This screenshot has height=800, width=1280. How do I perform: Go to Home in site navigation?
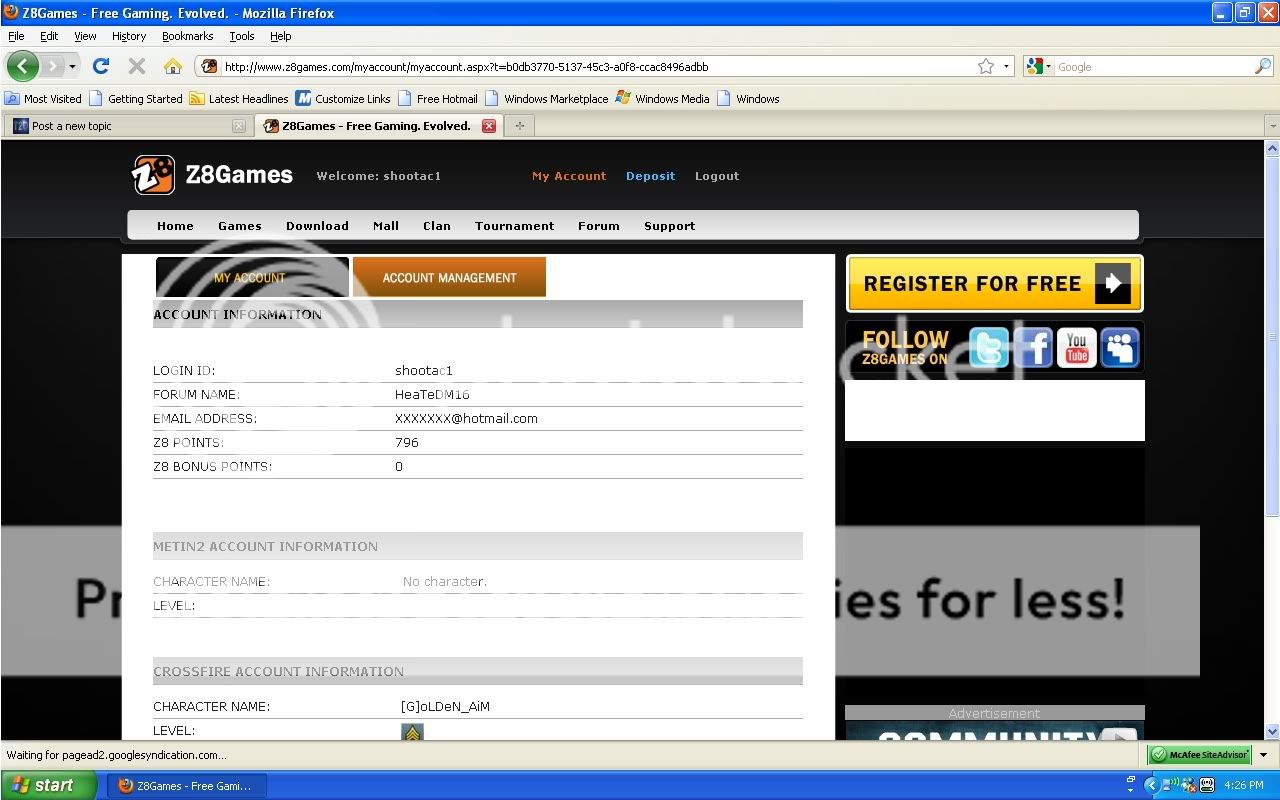tap(175, 226)
